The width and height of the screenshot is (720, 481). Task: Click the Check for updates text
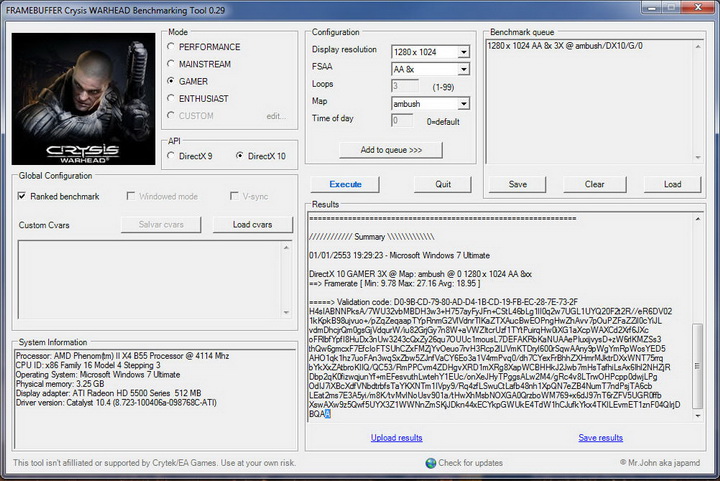(470, 463)
